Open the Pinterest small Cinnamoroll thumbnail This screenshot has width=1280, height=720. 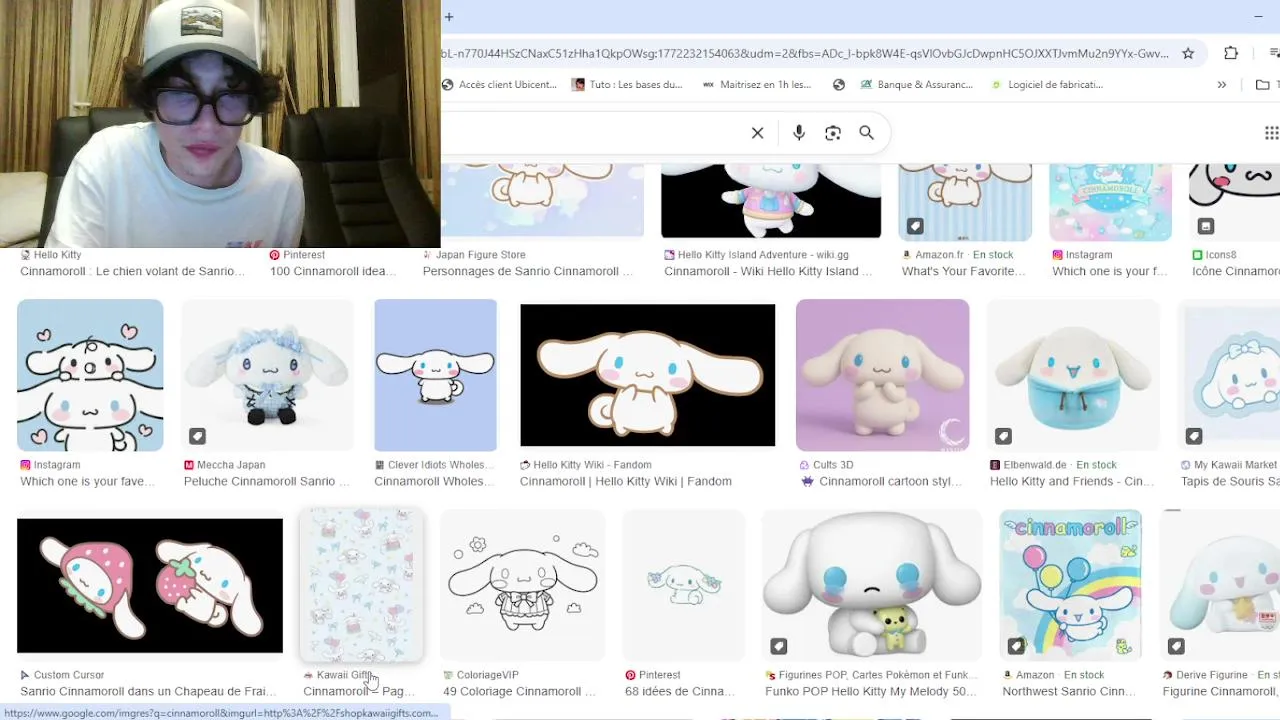(684, 585)
